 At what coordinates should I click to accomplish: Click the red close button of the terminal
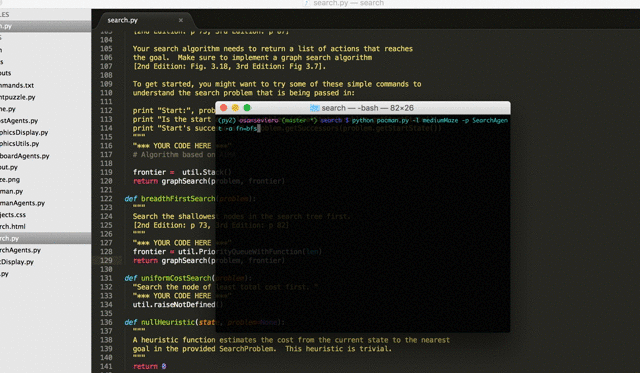tap(223, 108)
